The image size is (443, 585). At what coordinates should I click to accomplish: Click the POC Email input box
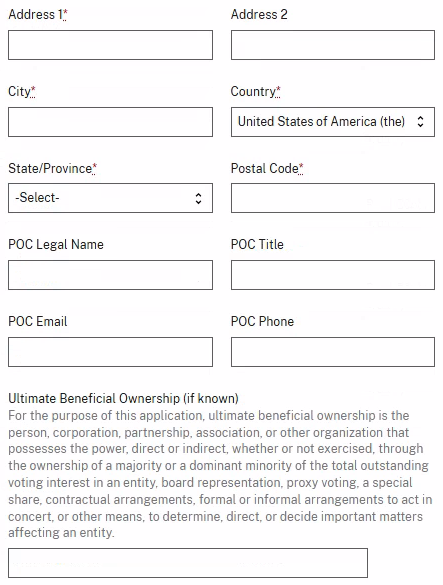pos(110,352)
